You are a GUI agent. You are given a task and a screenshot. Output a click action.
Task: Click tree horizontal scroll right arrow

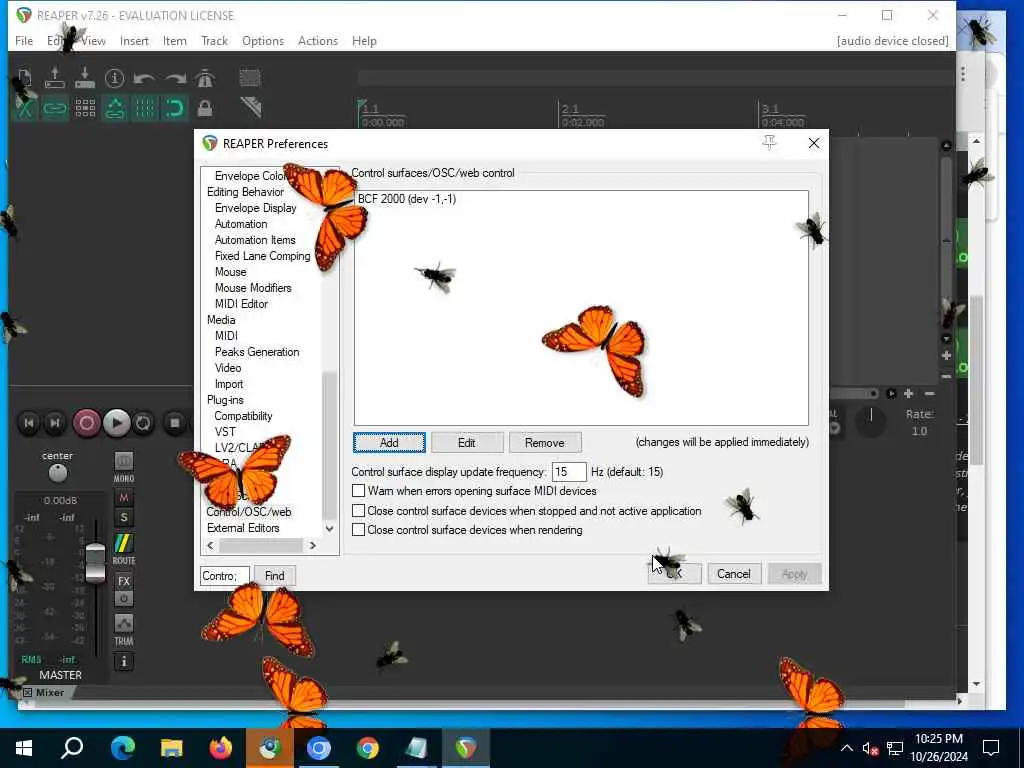click(313, 545)
